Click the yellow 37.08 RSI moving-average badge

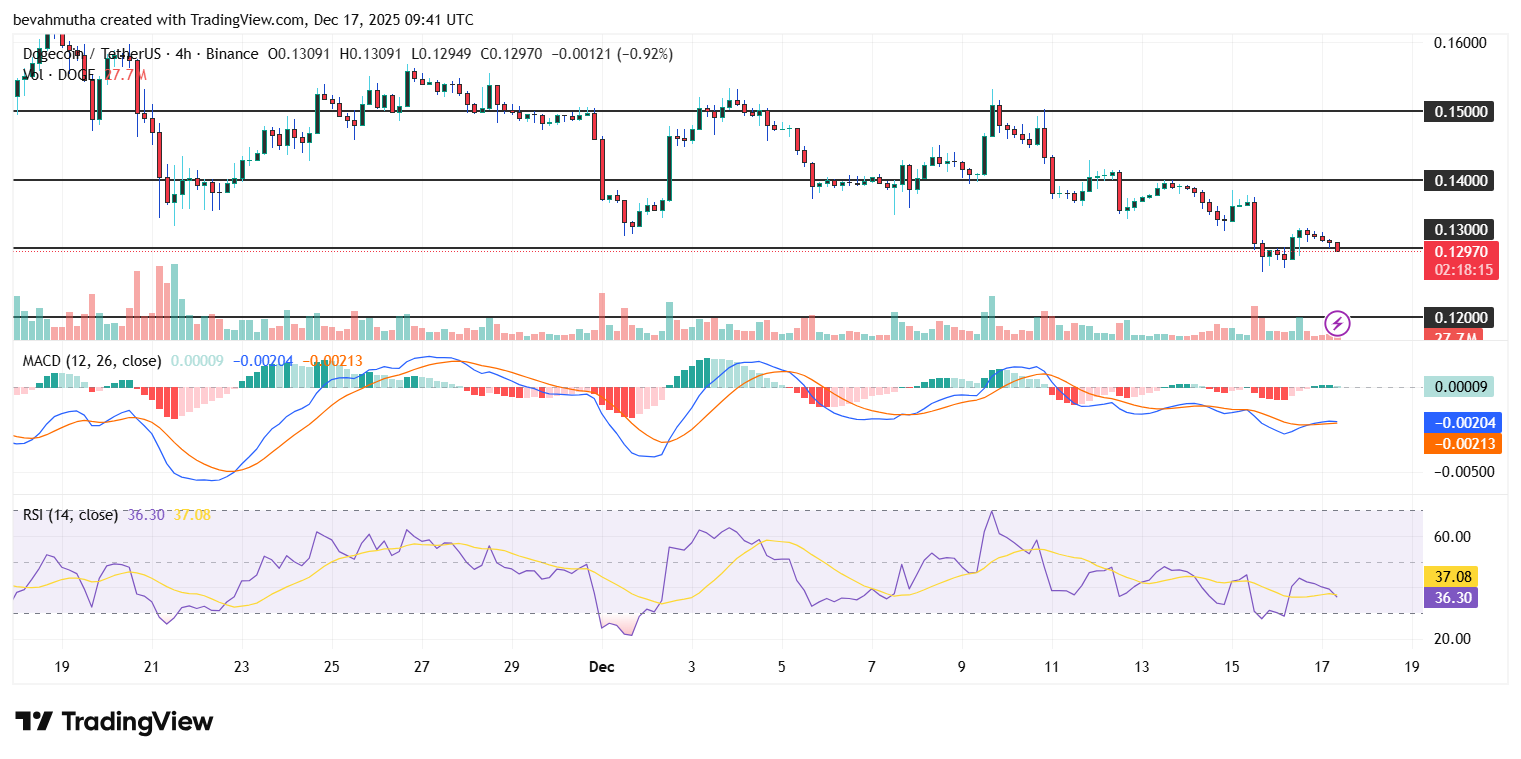coord(1449,577)
